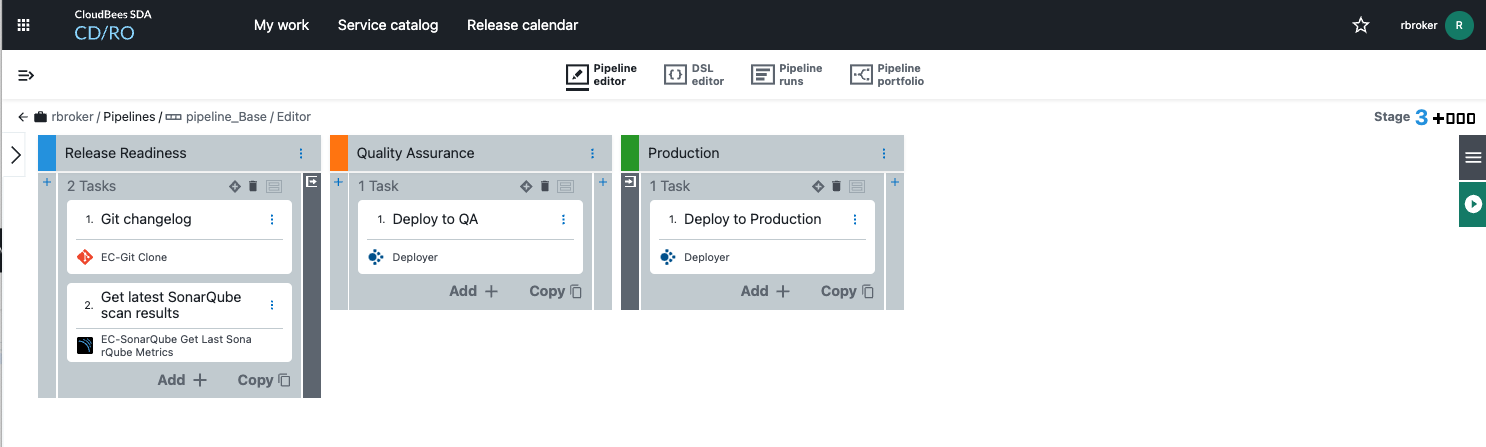Screen dimensions: 1486x447
Task: Click the green run pipeline play button
Action: click(1472, 204)
